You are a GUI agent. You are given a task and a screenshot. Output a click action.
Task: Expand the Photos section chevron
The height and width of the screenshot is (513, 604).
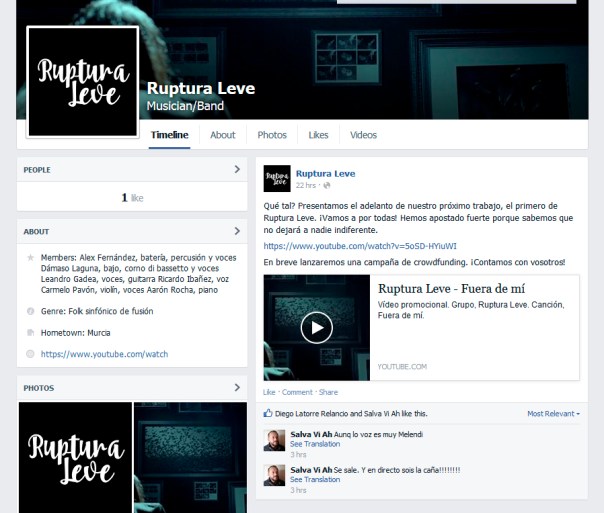[237, 387]
